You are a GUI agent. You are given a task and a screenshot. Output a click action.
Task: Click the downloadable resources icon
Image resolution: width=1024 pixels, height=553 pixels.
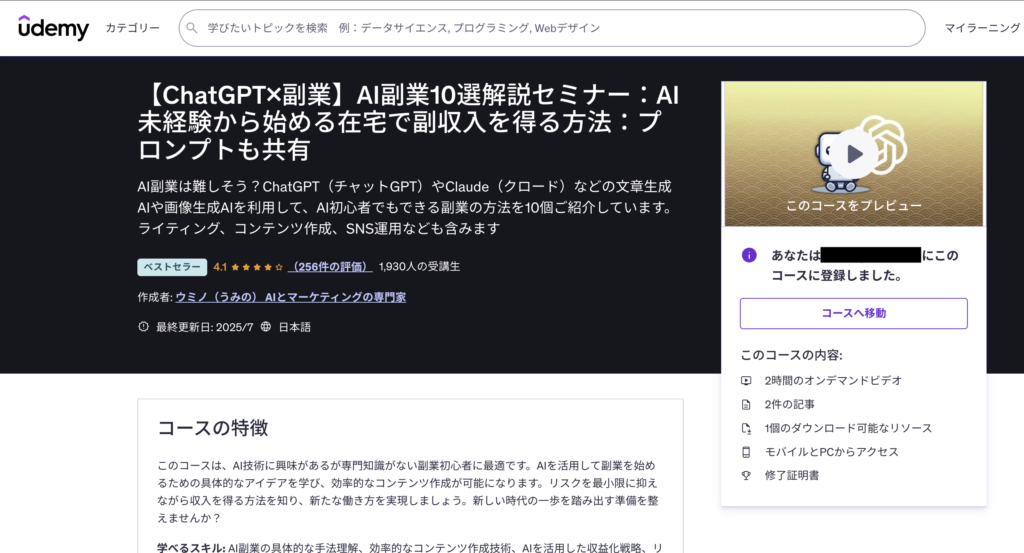[x=746, y=428]
